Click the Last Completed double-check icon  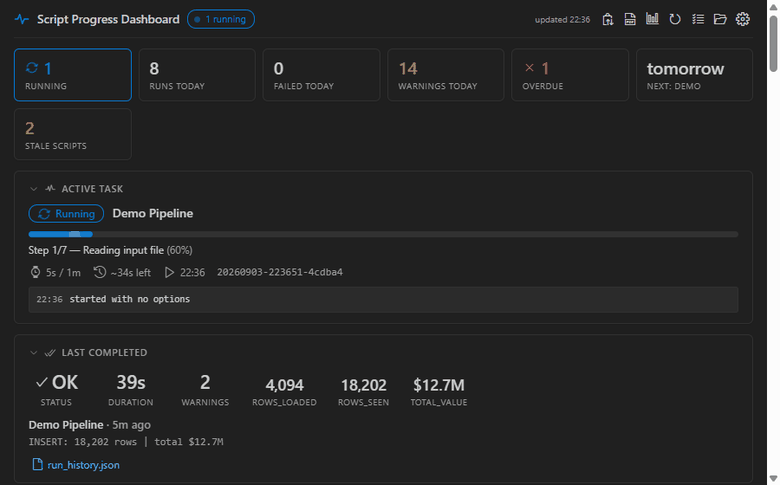(50, 353)
